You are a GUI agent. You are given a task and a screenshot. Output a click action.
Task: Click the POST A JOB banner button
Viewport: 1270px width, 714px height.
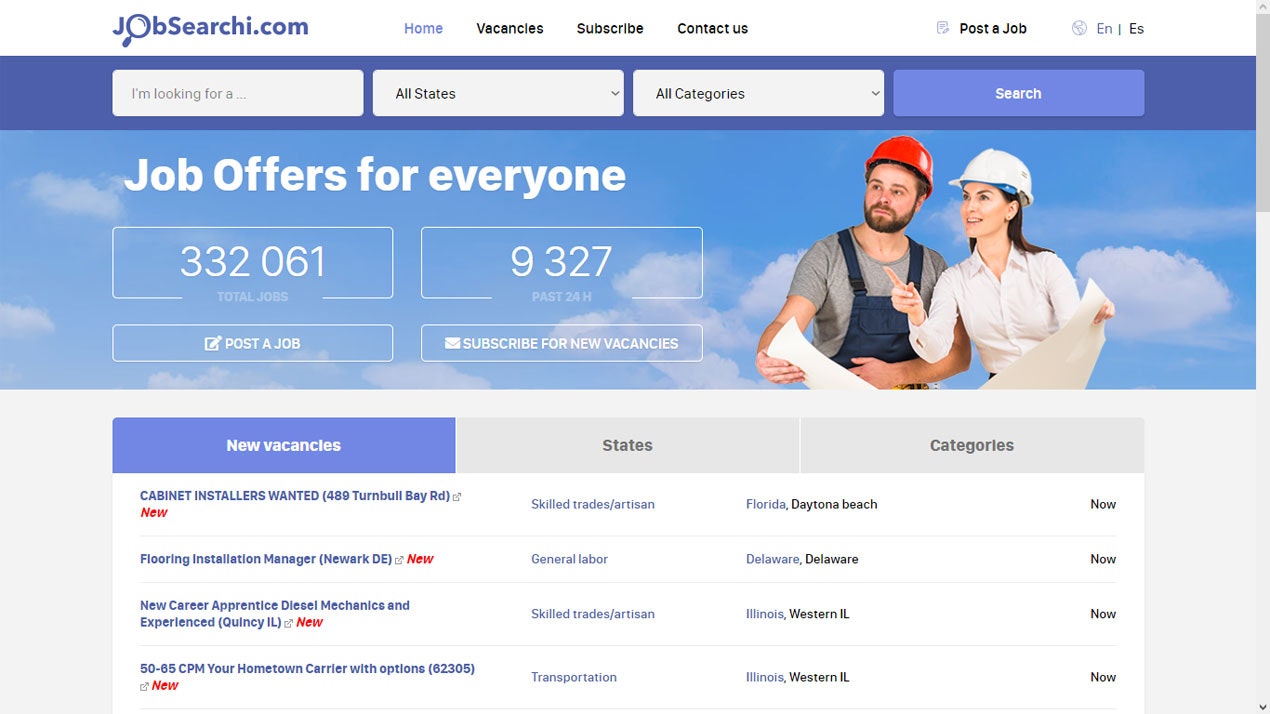252,343
